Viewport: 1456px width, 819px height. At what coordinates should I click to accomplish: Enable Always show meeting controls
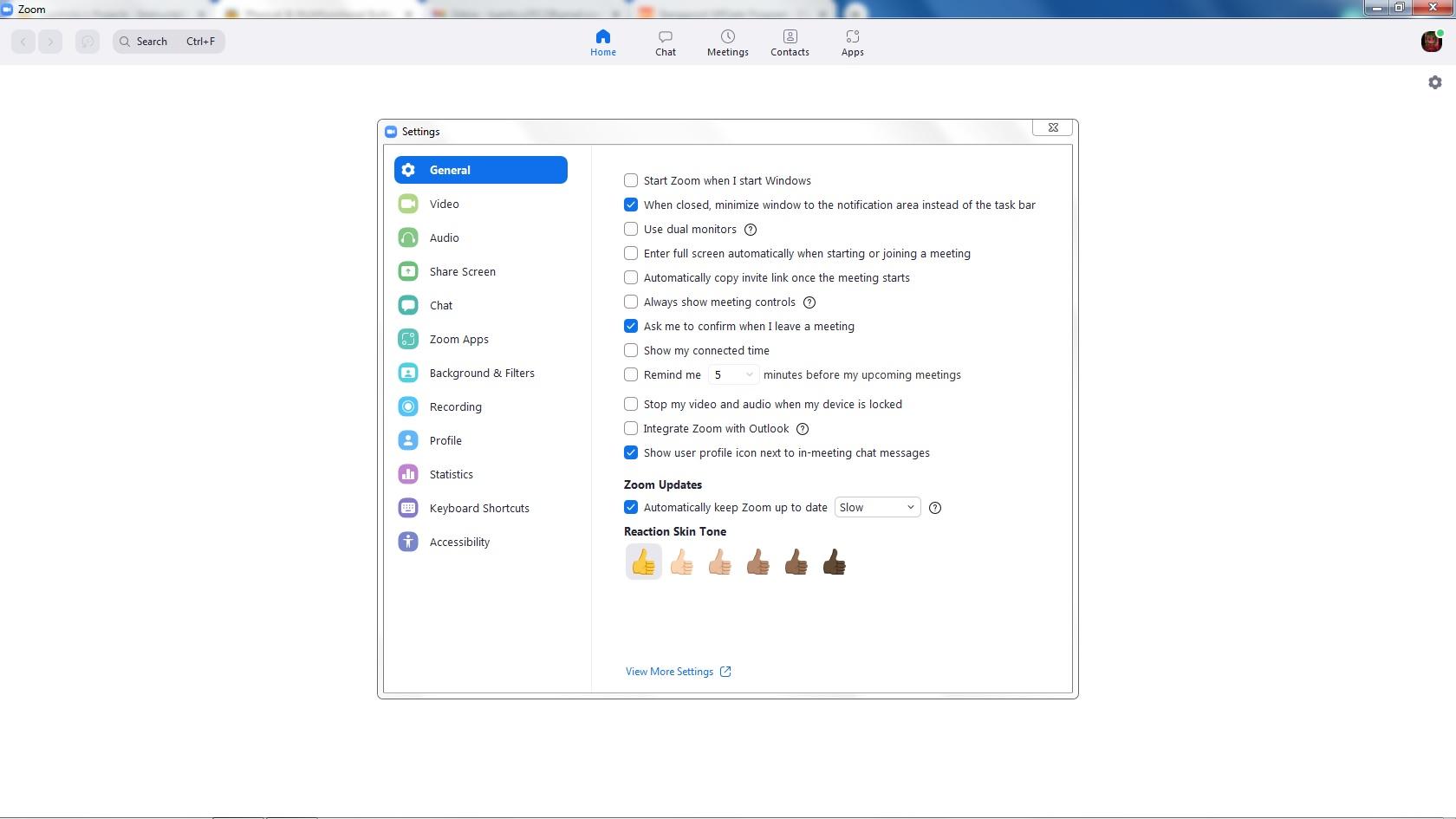tap(631, 302)
